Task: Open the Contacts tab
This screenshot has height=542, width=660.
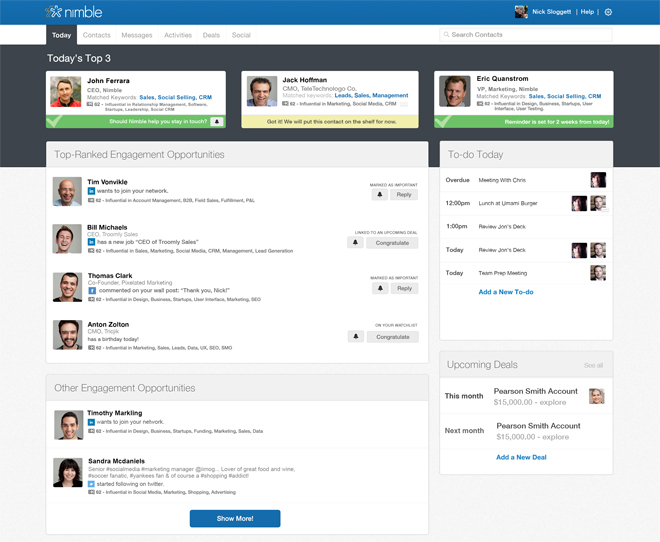Action: pos(97,35)
